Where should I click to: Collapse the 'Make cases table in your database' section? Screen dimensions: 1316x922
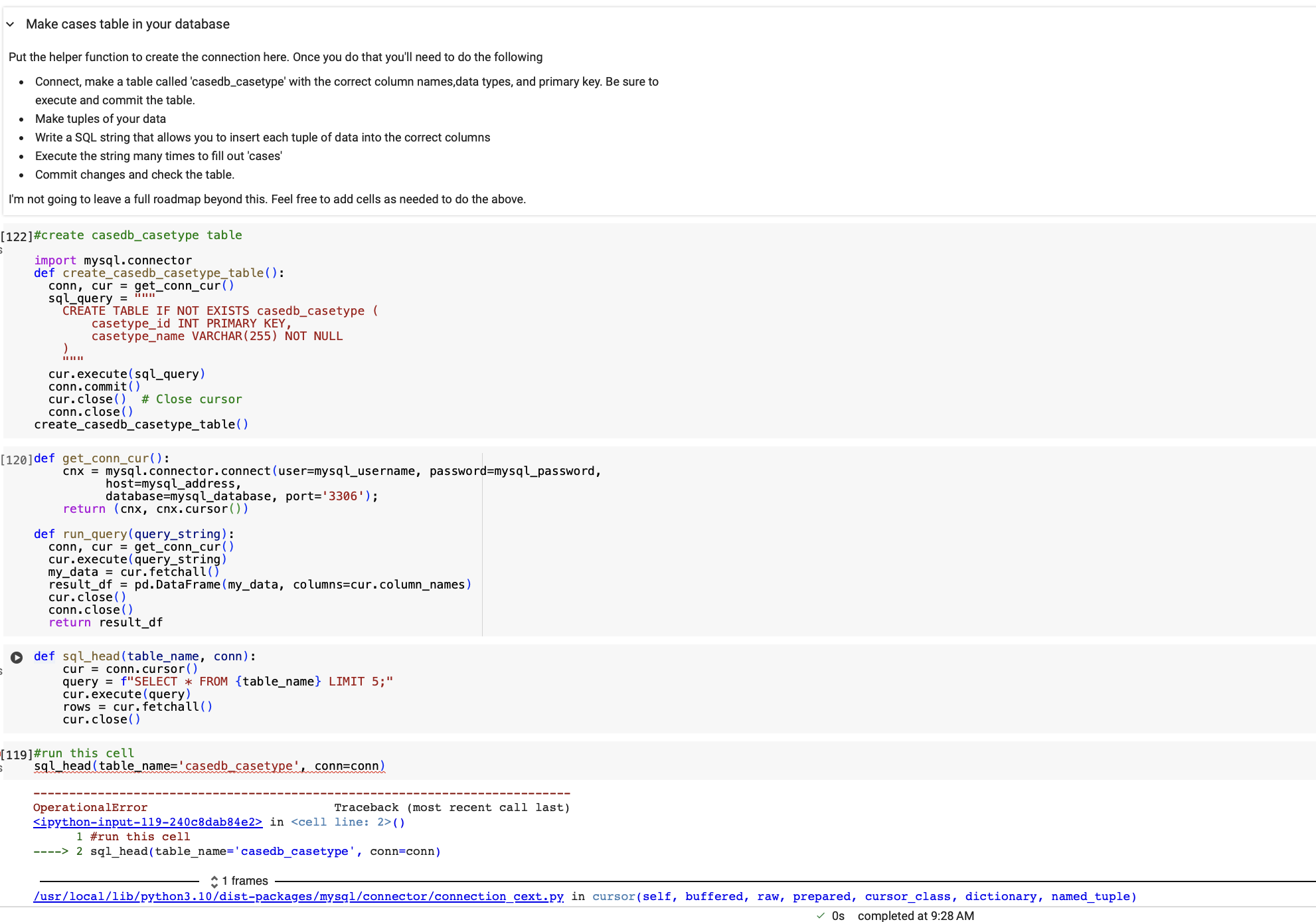[x=10, y=24]
